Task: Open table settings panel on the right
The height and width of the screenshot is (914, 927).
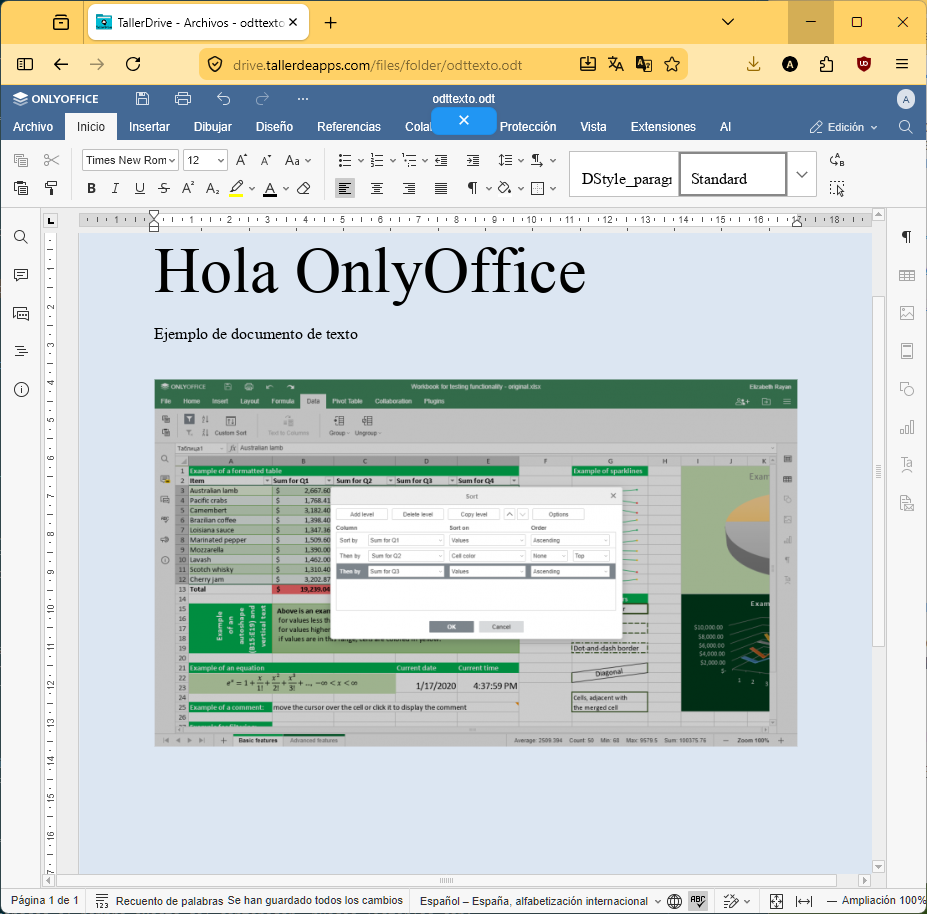Action: [x=906, y=275]
